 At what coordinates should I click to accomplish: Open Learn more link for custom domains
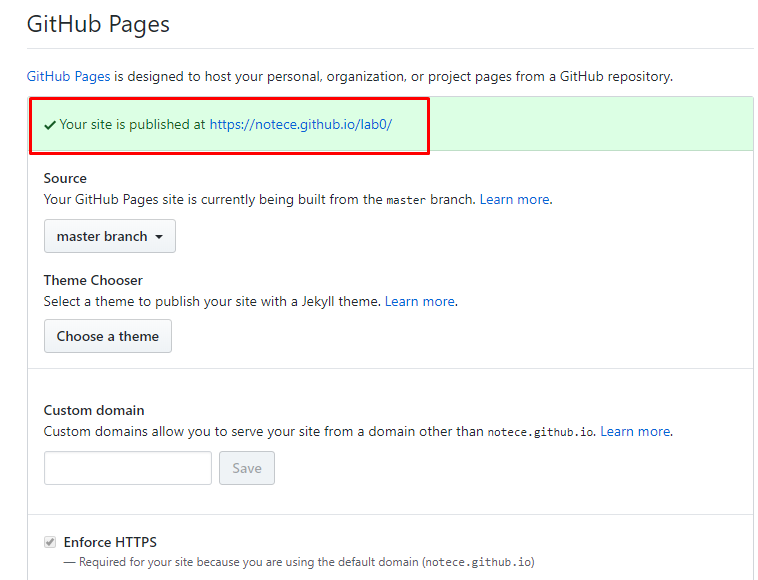635,432
